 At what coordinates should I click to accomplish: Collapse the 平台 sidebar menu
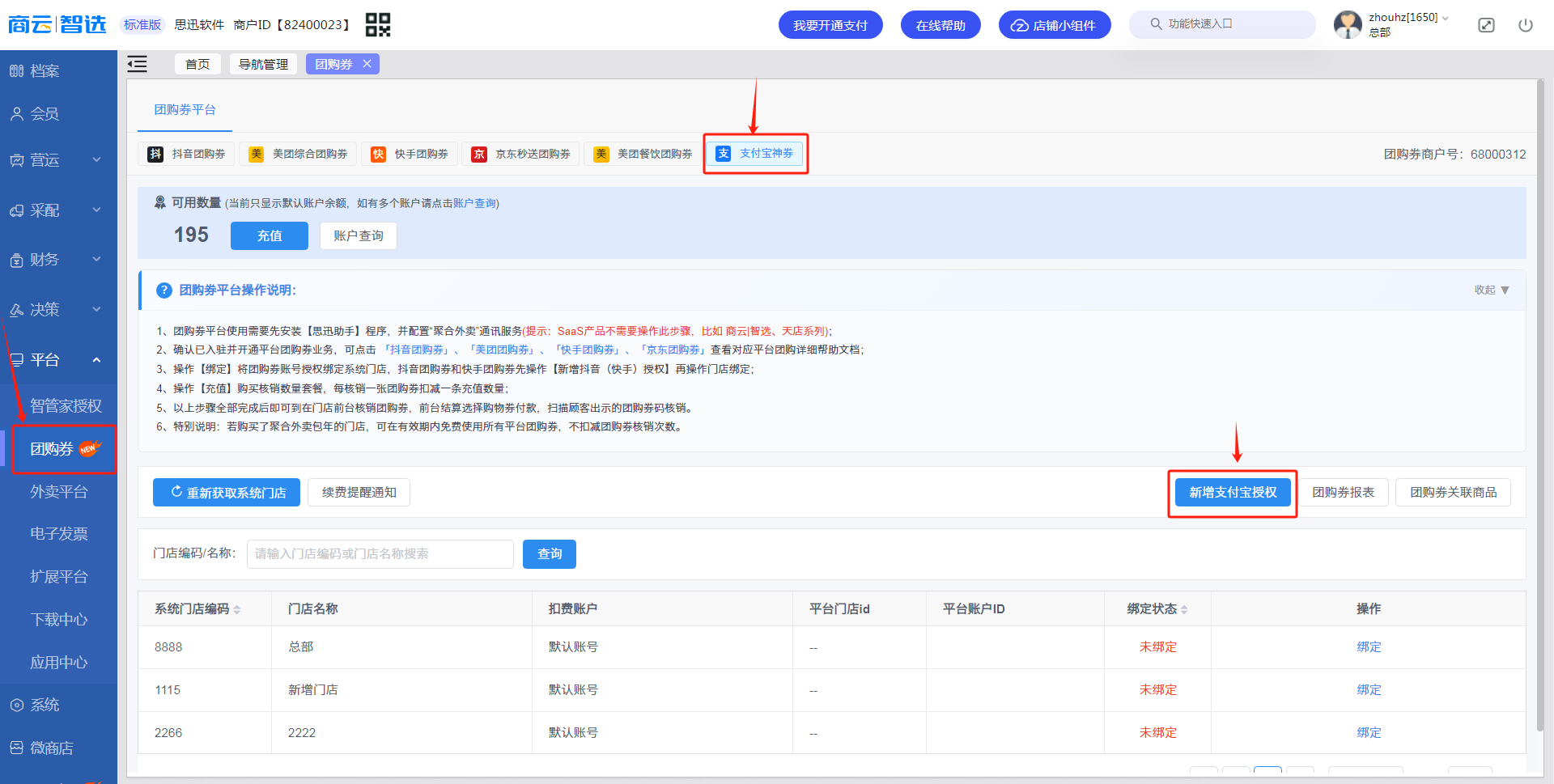point(58,360)
